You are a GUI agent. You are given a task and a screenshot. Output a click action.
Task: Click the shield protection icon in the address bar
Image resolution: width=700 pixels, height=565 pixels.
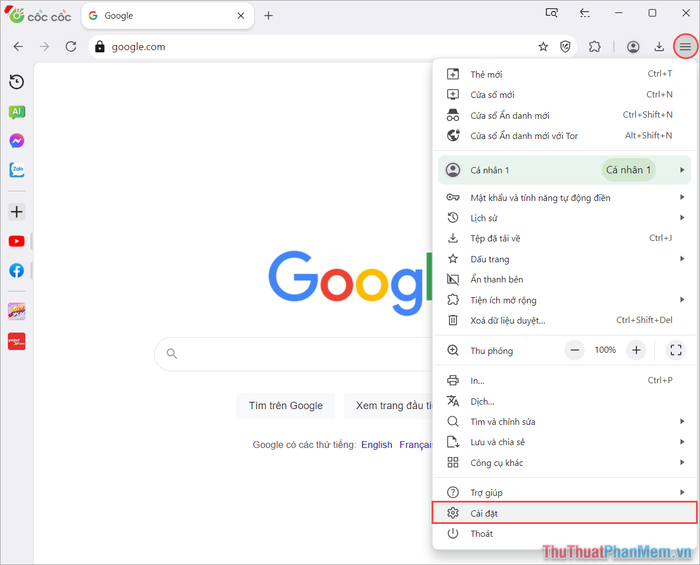565,46
